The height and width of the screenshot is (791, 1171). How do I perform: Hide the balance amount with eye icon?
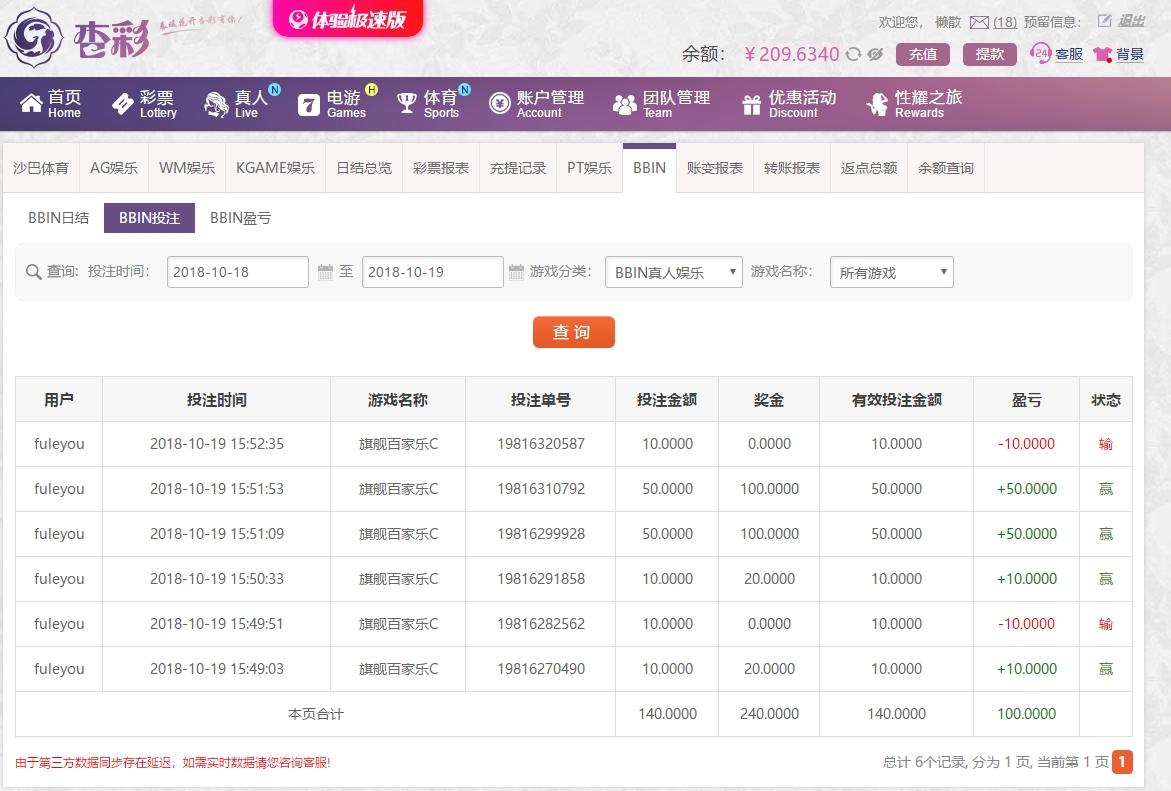point(875,54)
